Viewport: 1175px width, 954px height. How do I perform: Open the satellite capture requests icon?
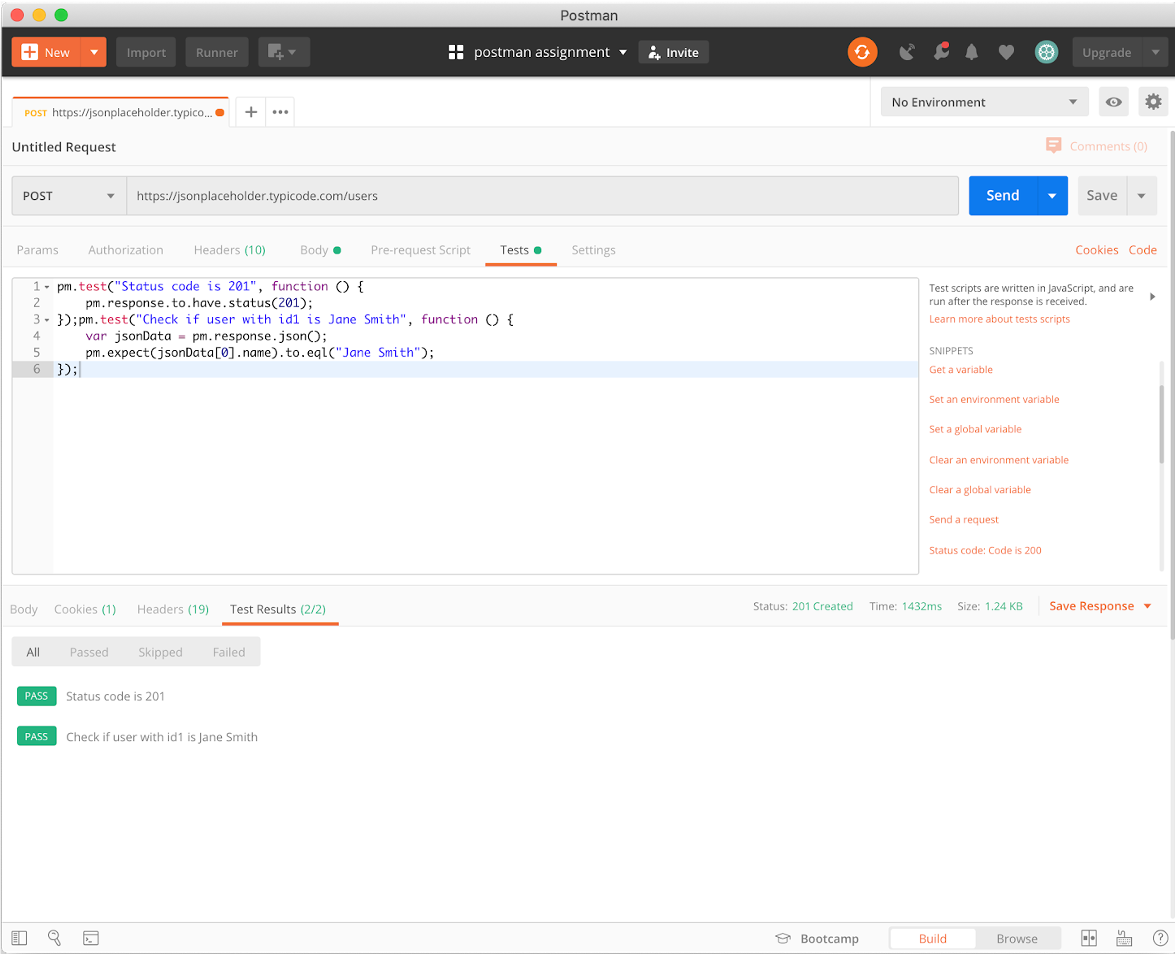907,52
